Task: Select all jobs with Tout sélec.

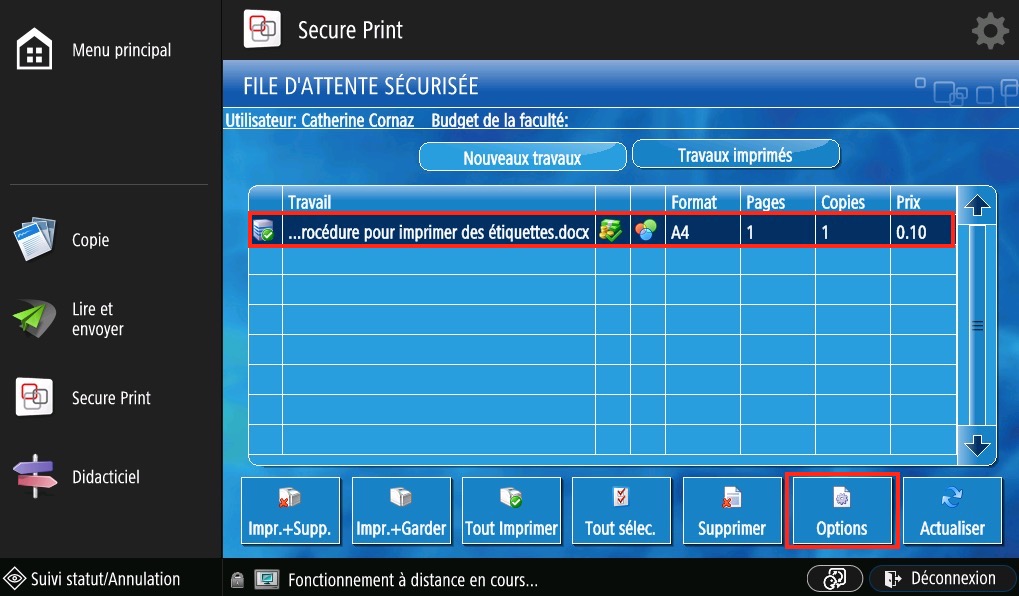Action: coord(621,511)
